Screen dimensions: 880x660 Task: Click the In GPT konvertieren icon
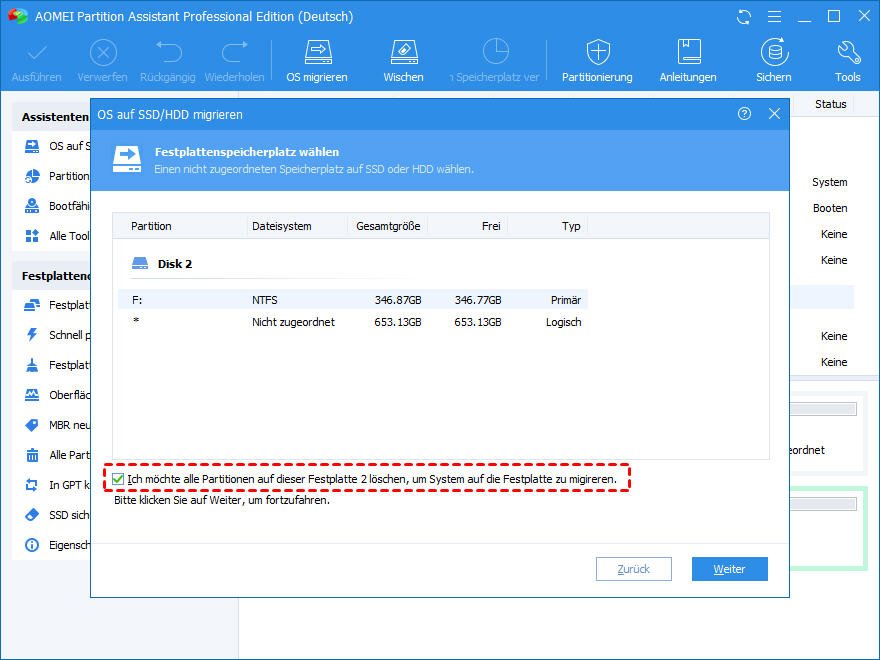click(x=32, y=485)
